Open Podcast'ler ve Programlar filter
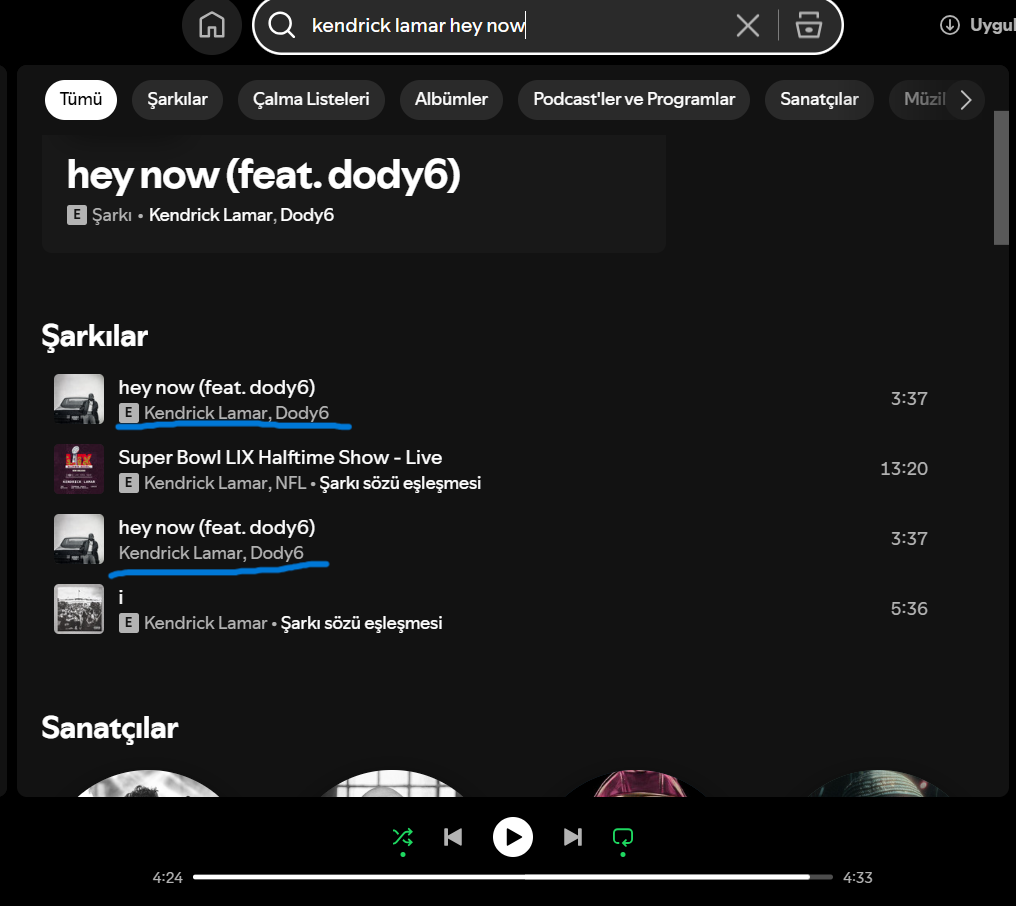1016x906 pixels. pos(634,99)
